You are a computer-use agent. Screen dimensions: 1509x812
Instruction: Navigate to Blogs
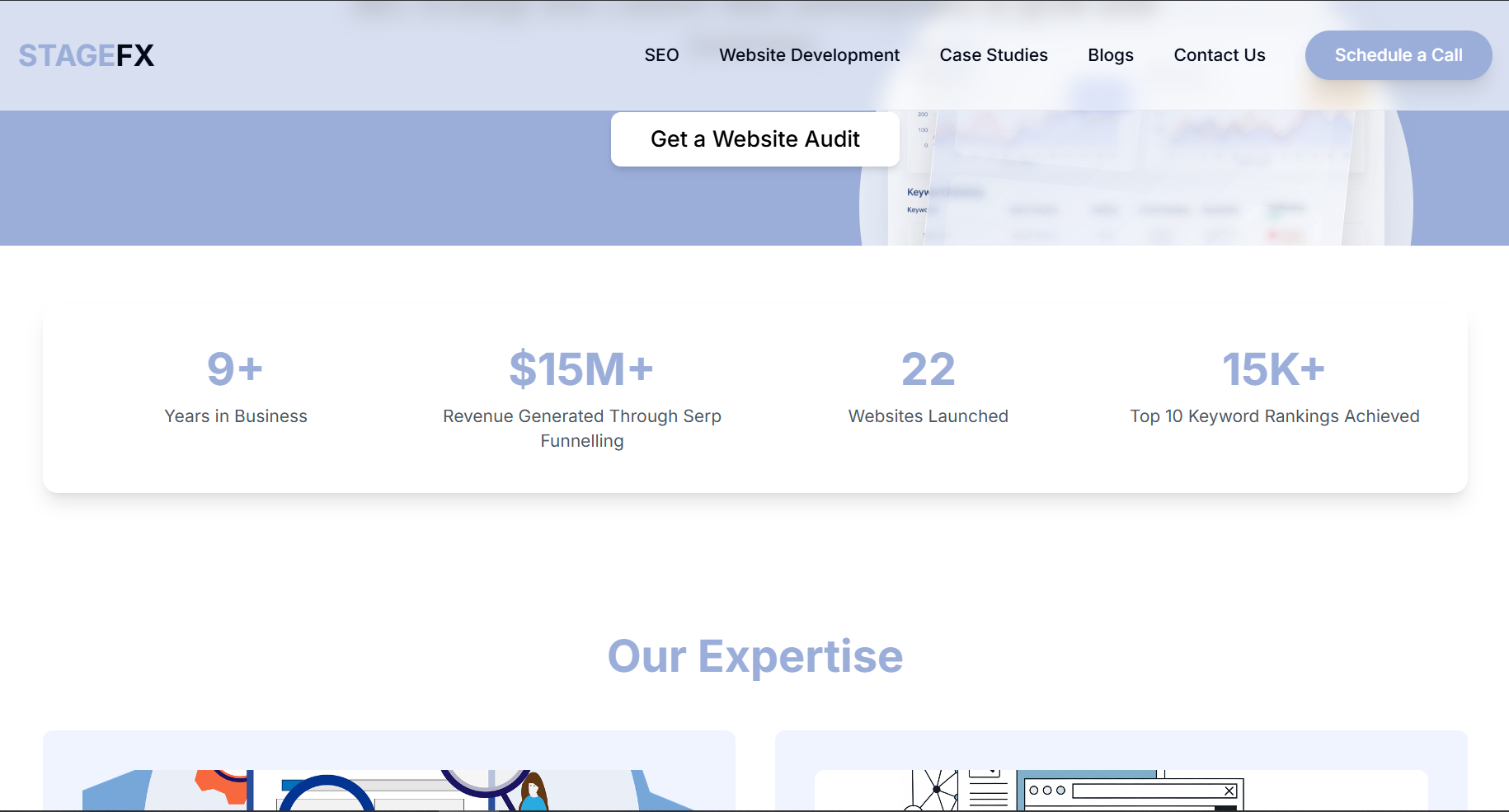[1110, 55]
